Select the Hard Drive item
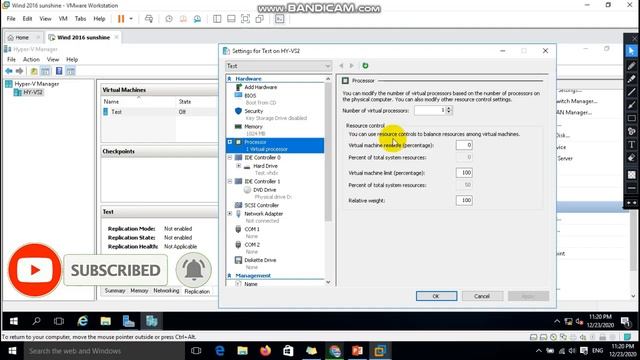Viewport: 640px width, 360px height. tap(265, 166)
